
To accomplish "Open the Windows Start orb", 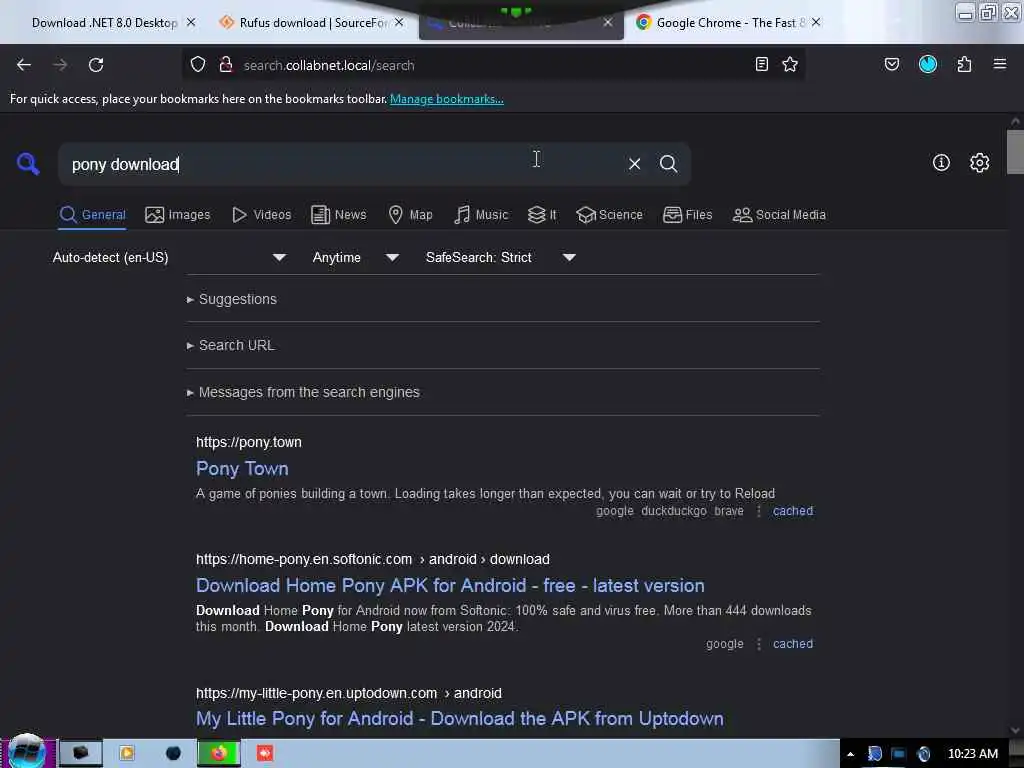I will 27,752.
